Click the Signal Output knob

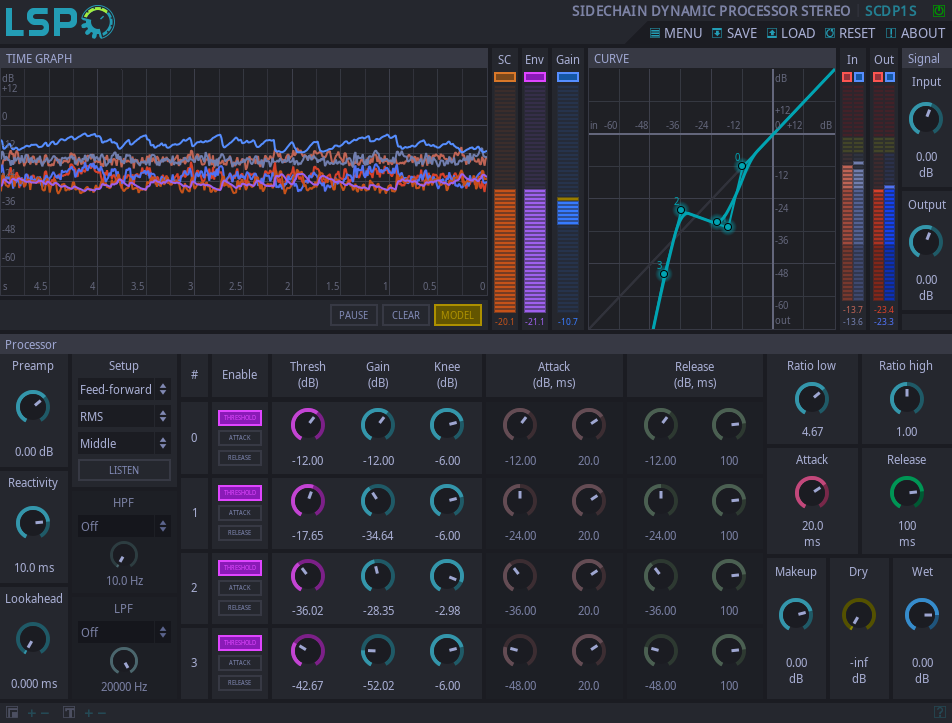click(925, 242)
